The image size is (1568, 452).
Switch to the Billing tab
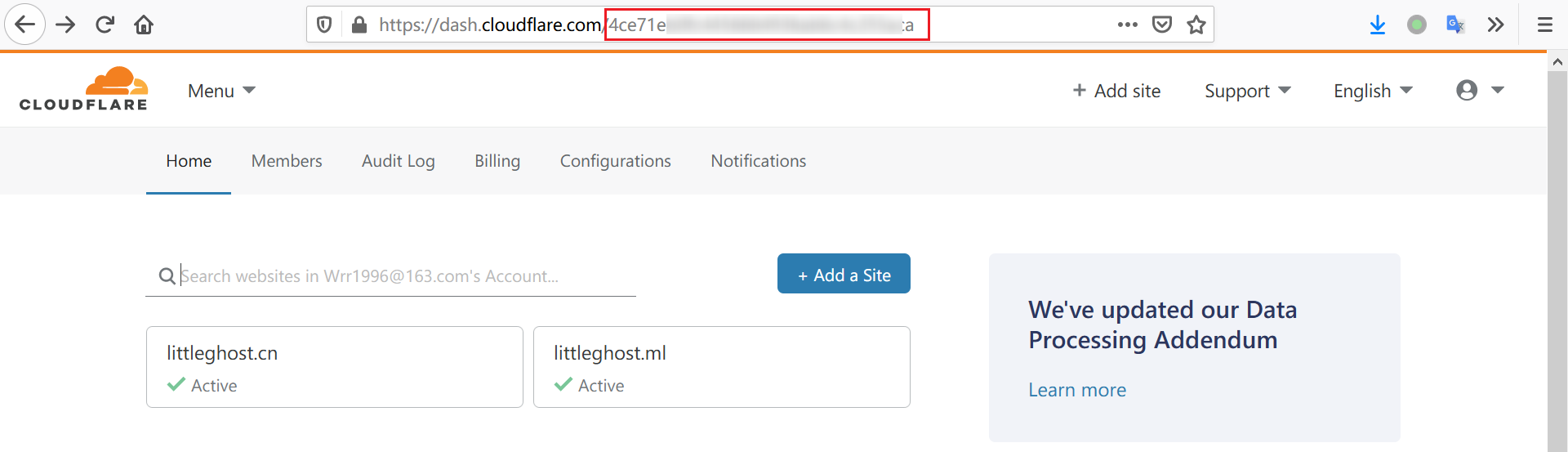497,161
